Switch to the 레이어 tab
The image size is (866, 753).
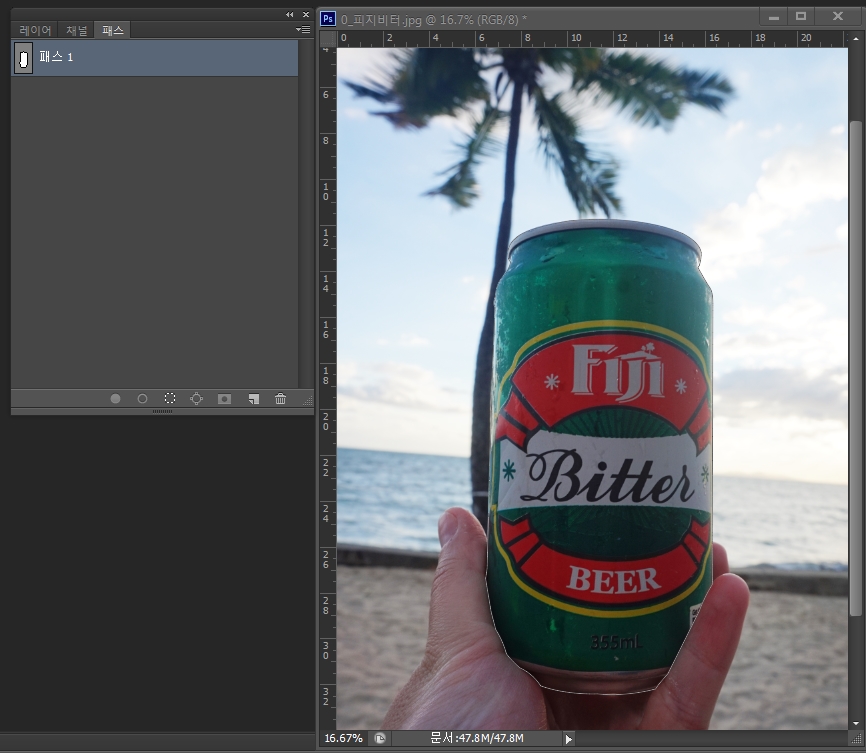click(x=35, y=30)
